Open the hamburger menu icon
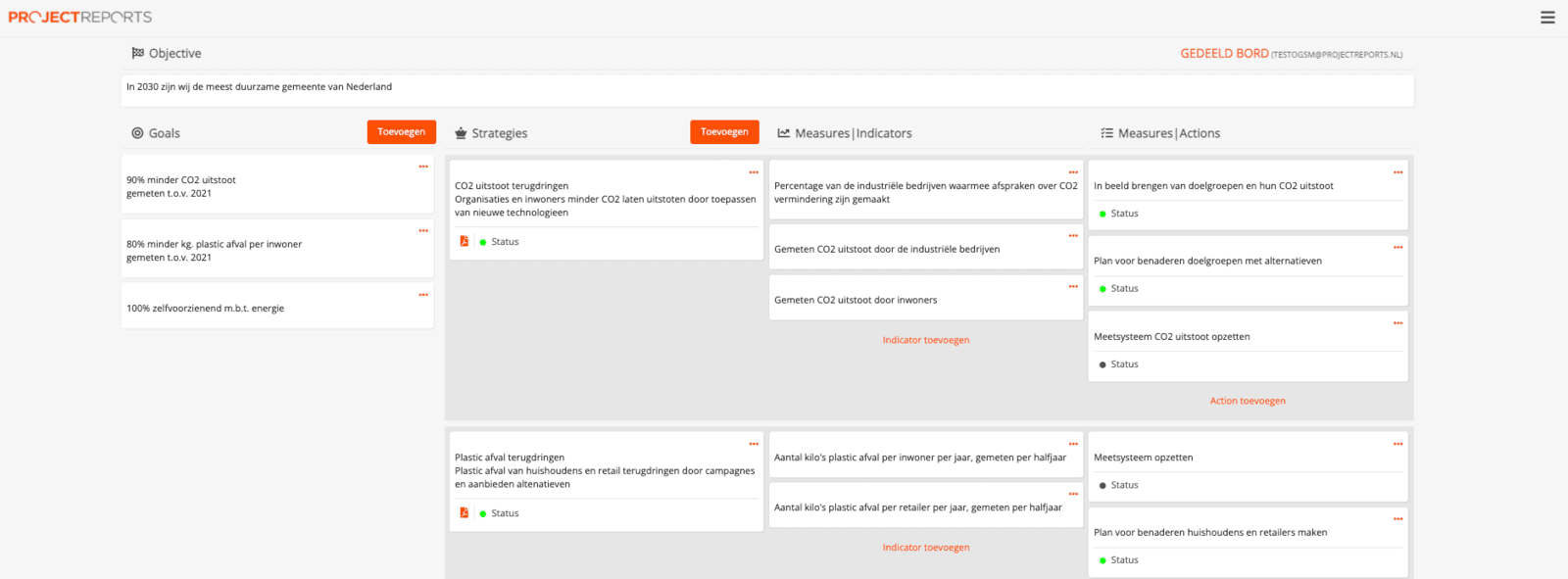 pyautogui.click(x=1547, y=18)
